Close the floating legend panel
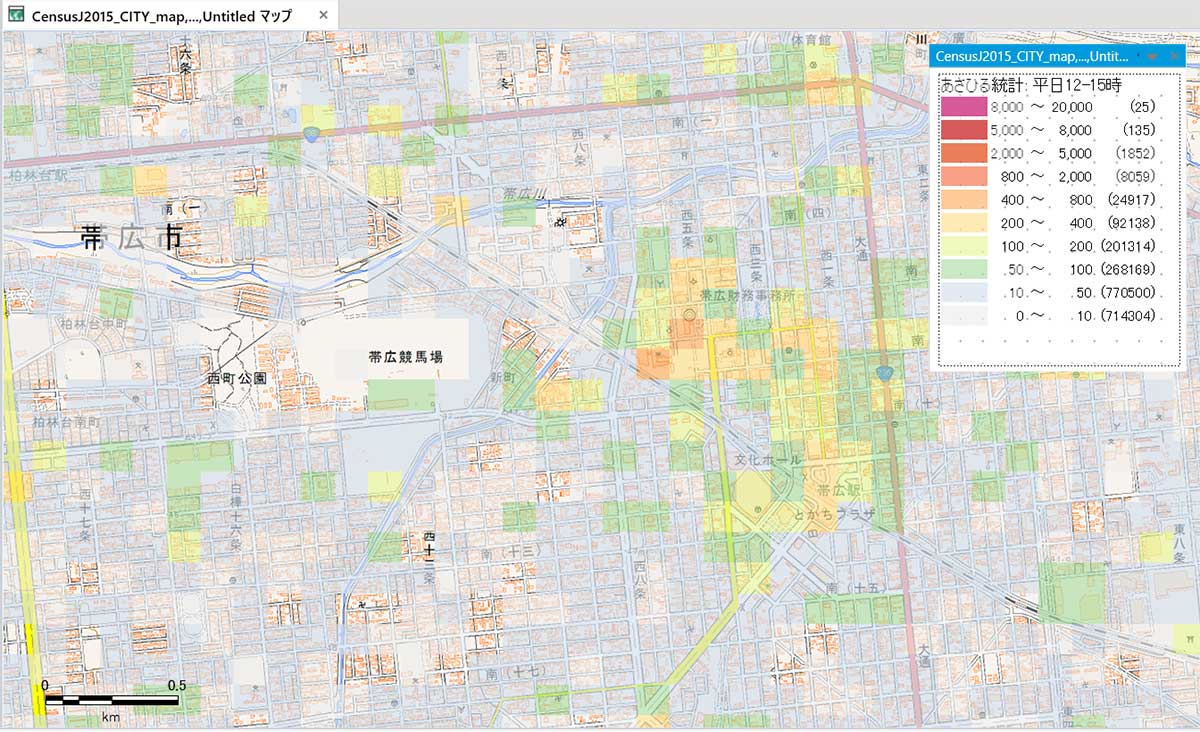Screen dimensions: 1200x732 coord(1173,56)
